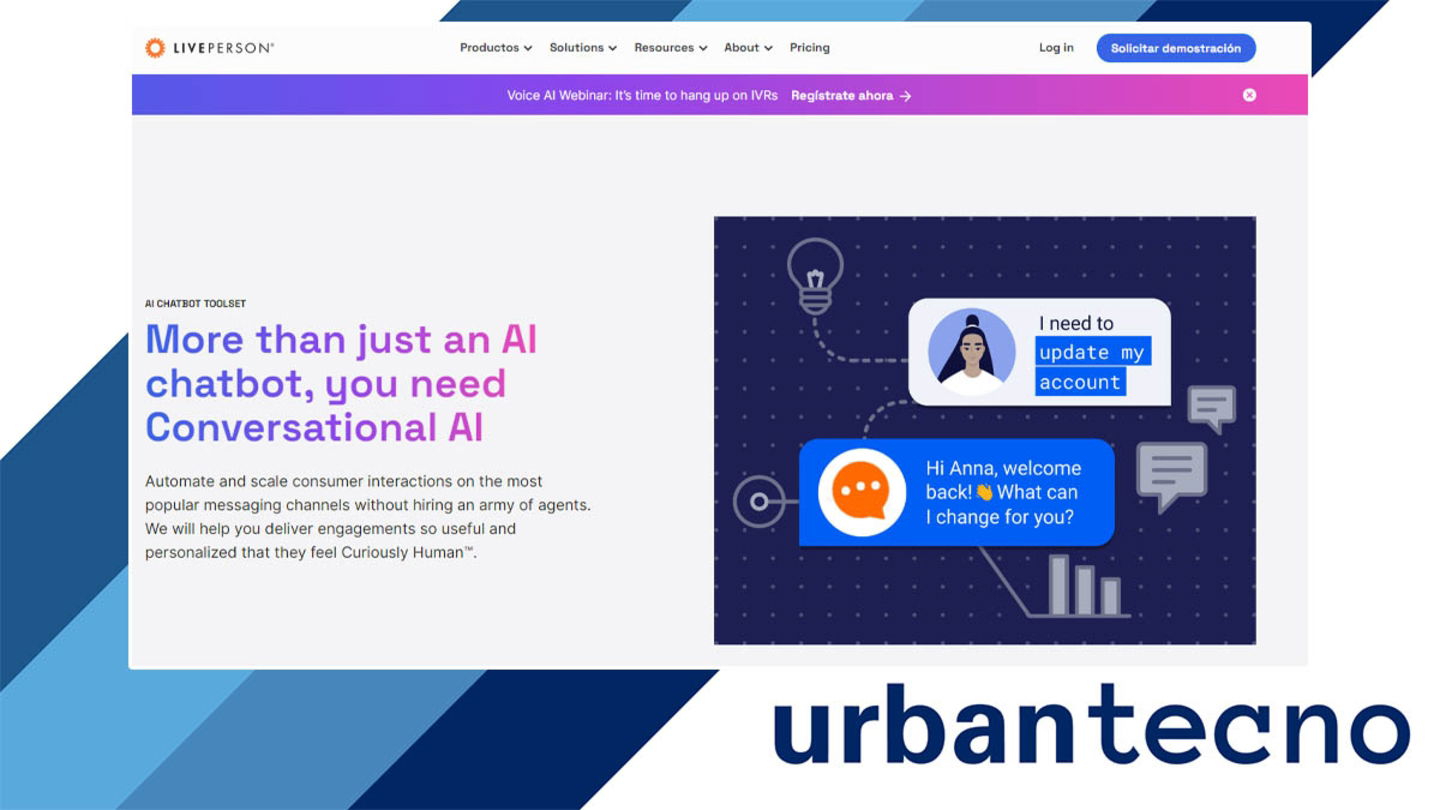Click the Conversational AI headline
This screenshot has height=810, width=1440.
coord(342,383)
